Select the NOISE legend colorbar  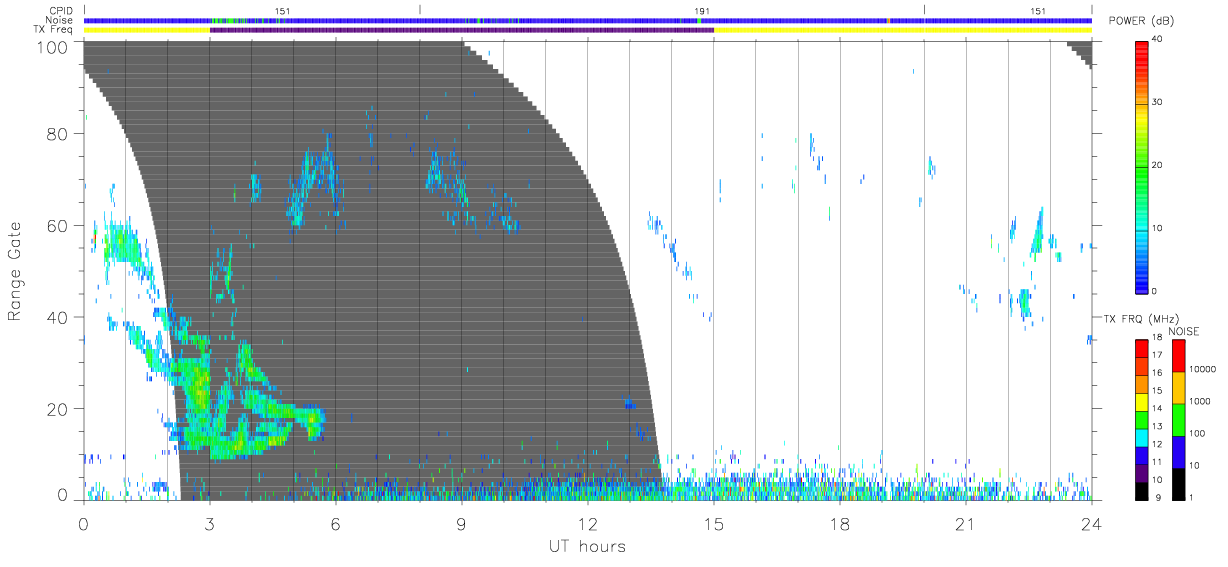1178,419
